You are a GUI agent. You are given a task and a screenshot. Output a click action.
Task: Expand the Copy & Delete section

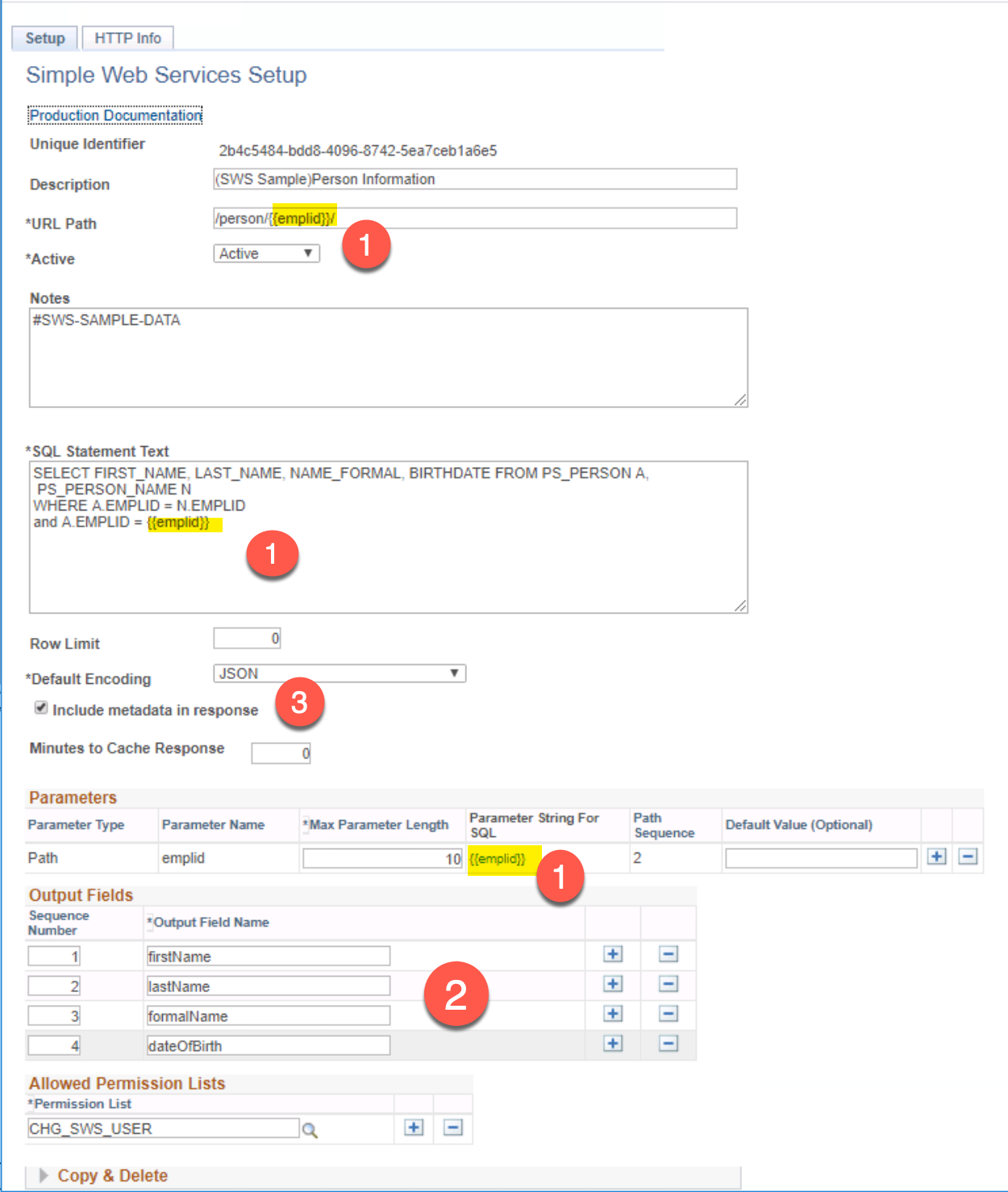44,1175
